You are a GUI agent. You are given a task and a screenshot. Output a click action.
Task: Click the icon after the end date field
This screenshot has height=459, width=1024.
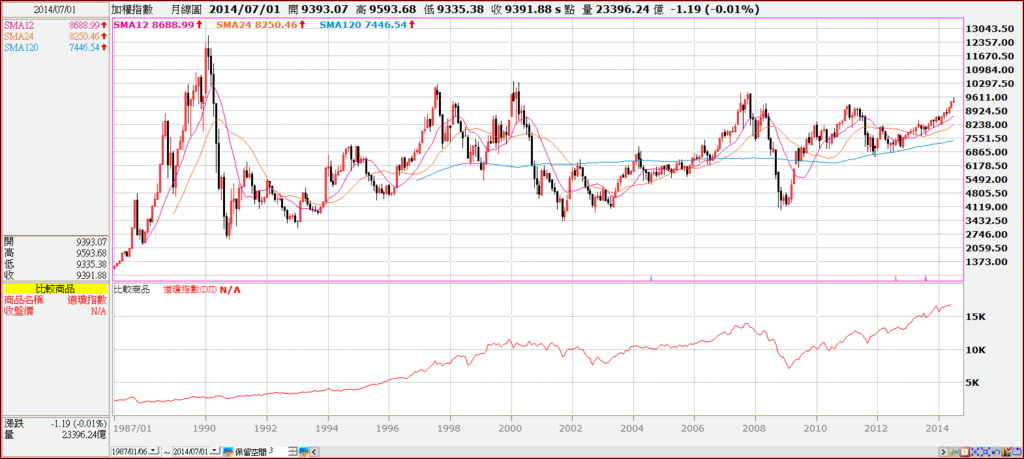coord(228,452)
